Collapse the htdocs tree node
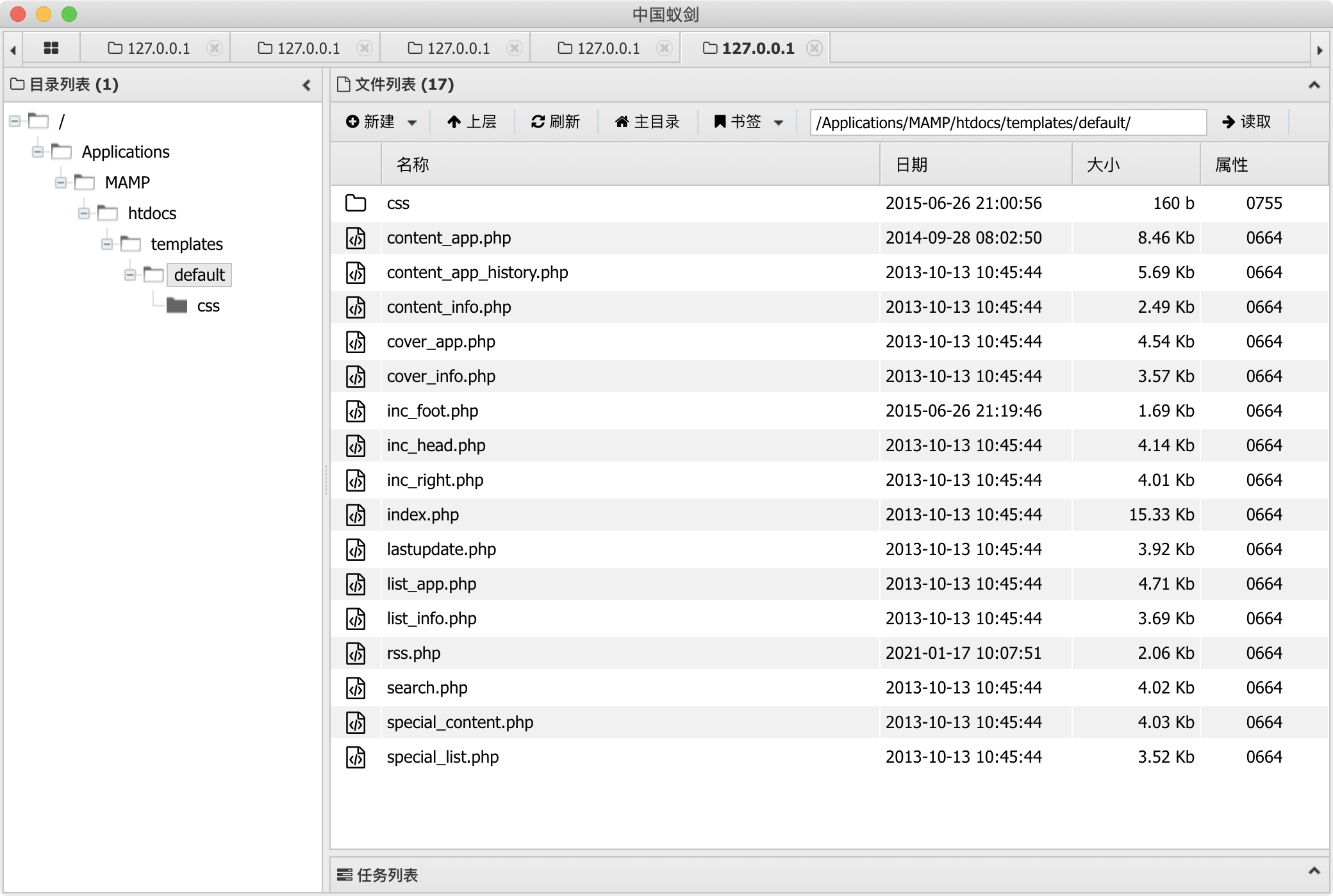This screenshot has height=896, width=1333. pyautogui.click(x=84, y=213)
